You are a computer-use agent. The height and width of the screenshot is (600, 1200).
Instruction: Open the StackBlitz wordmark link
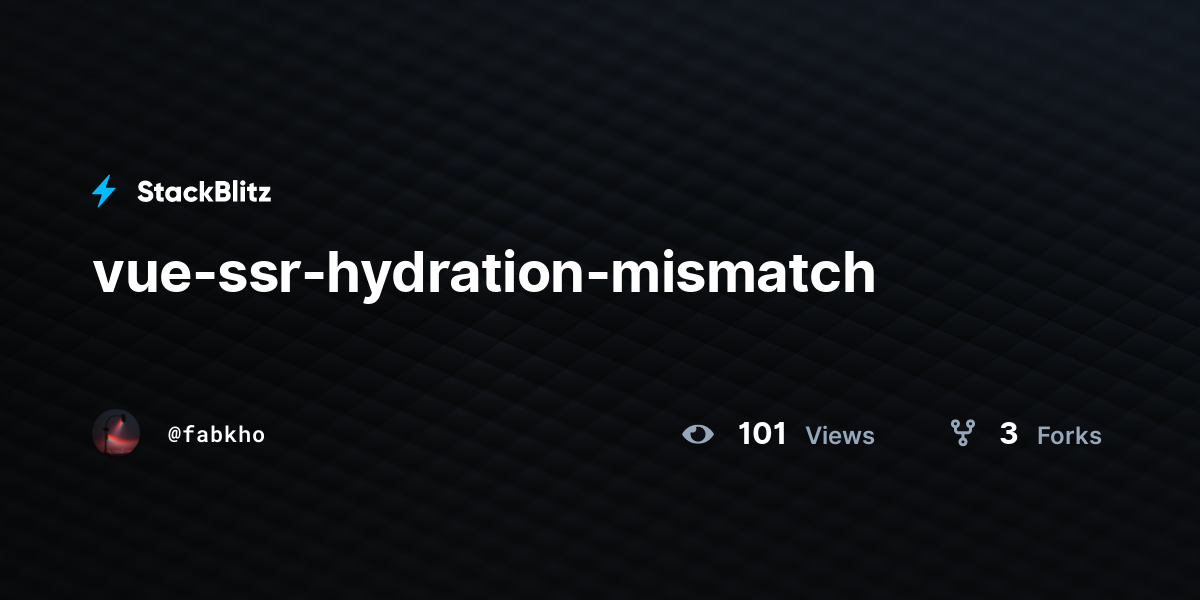point(204,192)
